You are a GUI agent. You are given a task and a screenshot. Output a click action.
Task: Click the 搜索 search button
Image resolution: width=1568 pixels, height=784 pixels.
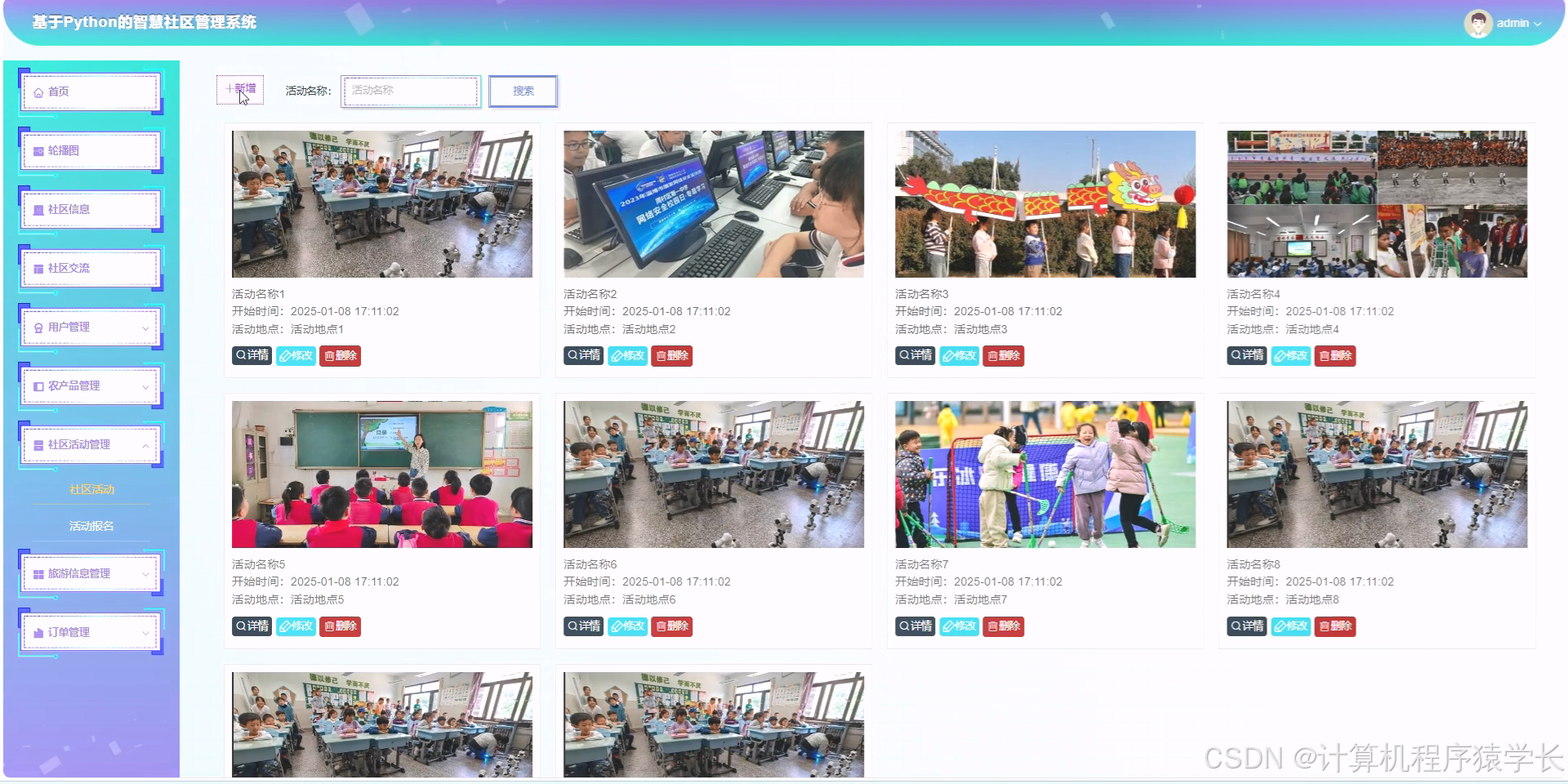pos(523,91)
